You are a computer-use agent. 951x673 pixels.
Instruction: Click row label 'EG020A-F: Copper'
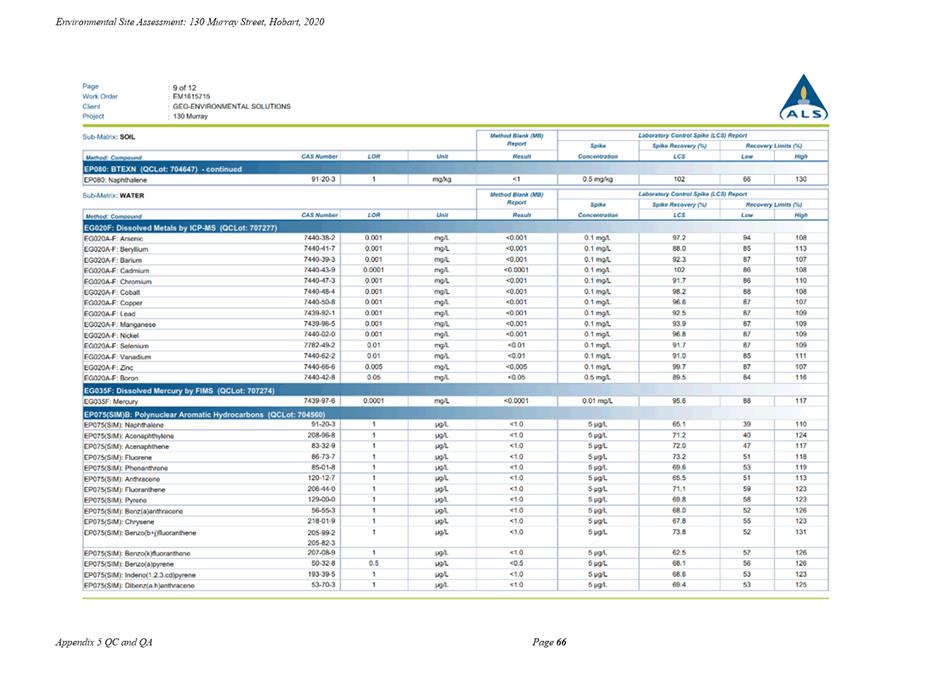tap(113, 303)
